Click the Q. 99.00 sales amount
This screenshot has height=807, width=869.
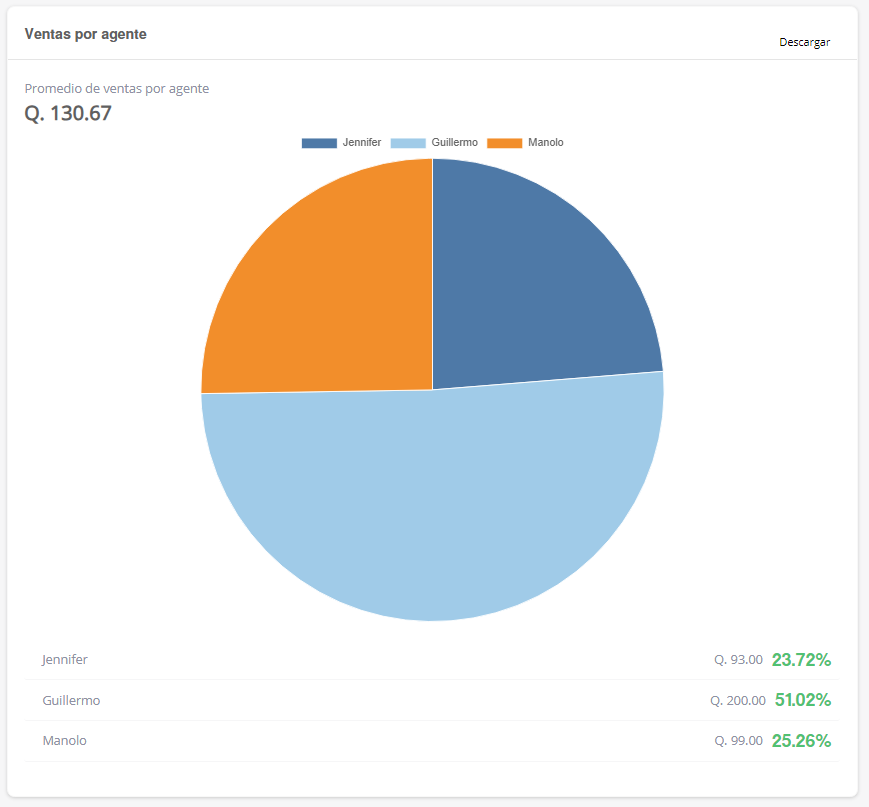click(738, 741)
